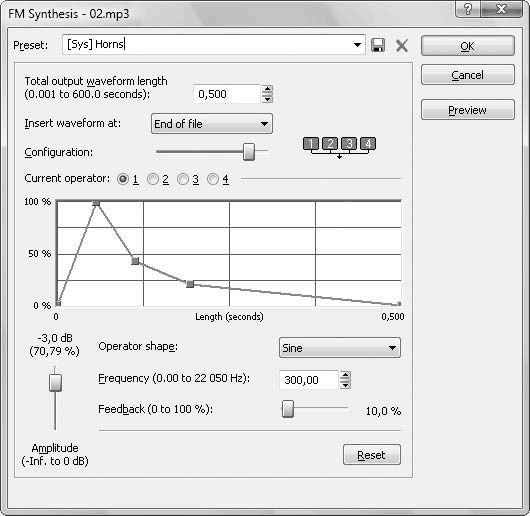This screenshot has height=516, width=530.
Task: Delete the preset with the X icon
Action: point(402,45)
